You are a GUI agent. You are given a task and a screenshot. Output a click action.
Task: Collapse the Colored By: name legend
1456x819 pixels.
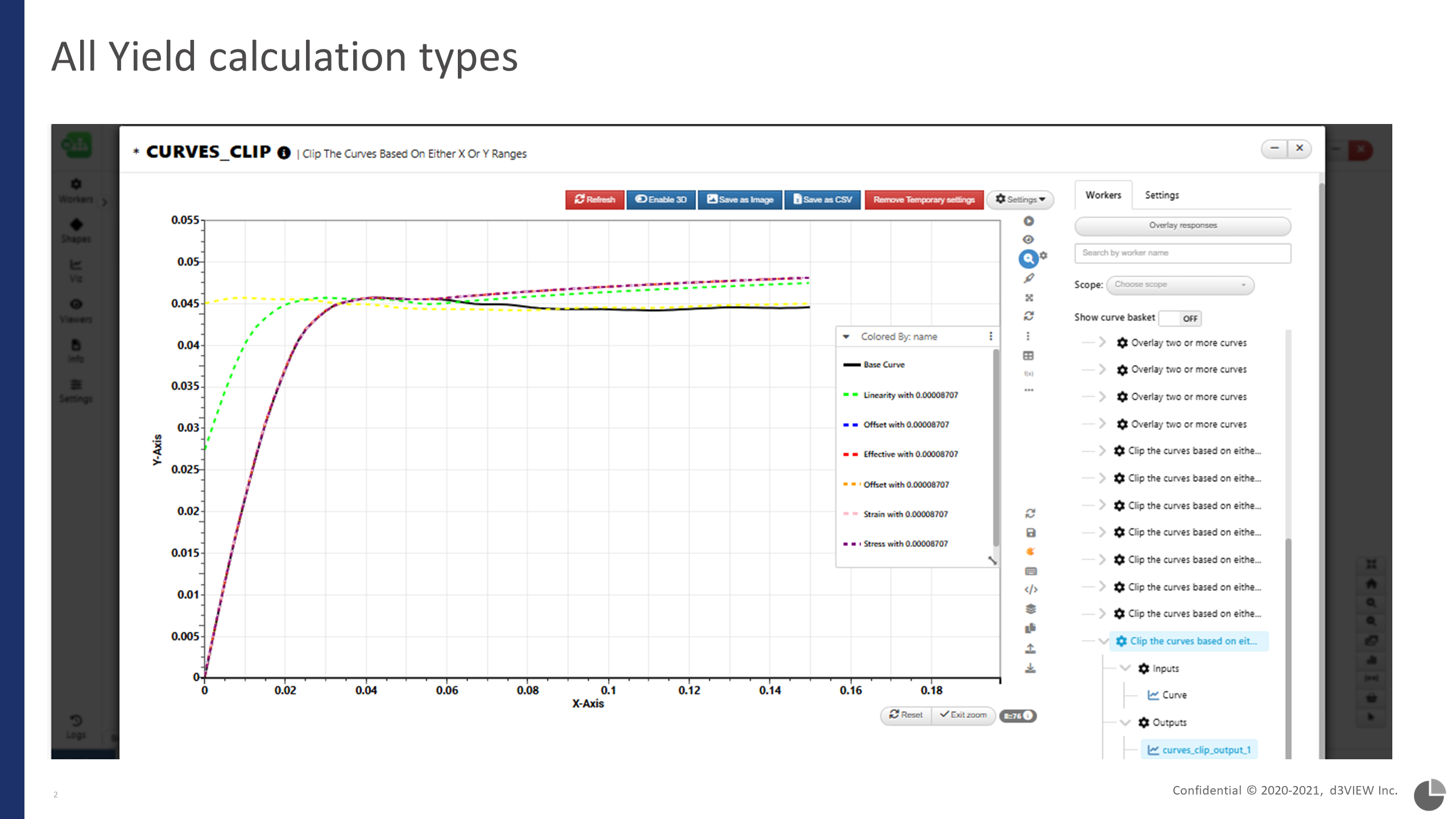846,337
